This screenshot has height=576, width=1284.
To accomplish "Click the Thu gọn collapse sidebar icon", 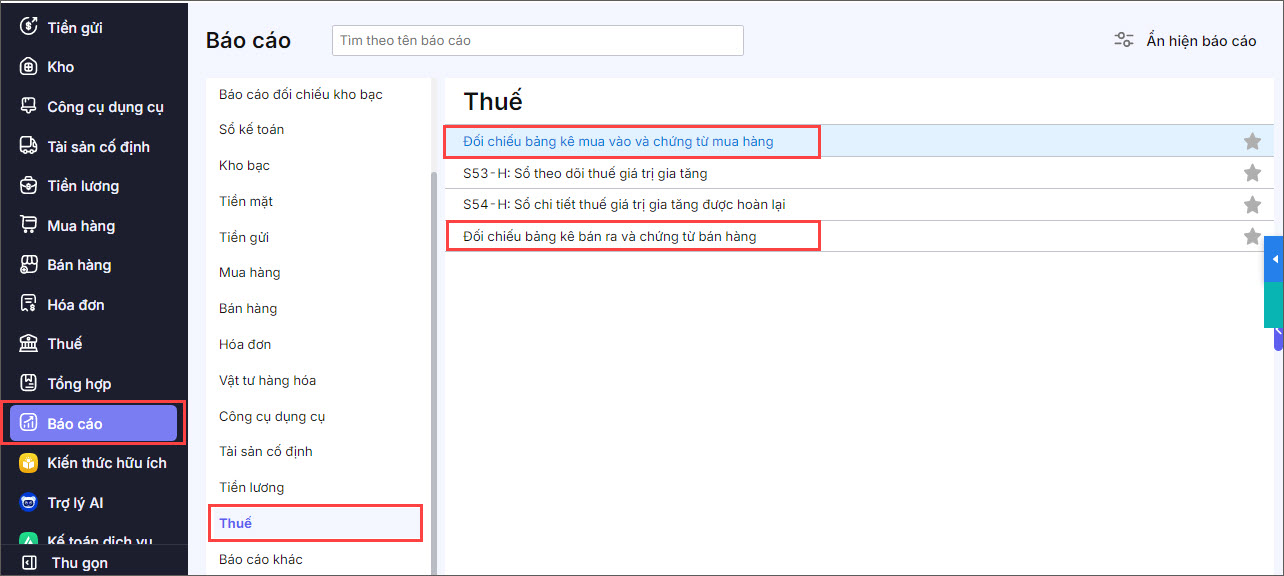I will pos(29,562).
